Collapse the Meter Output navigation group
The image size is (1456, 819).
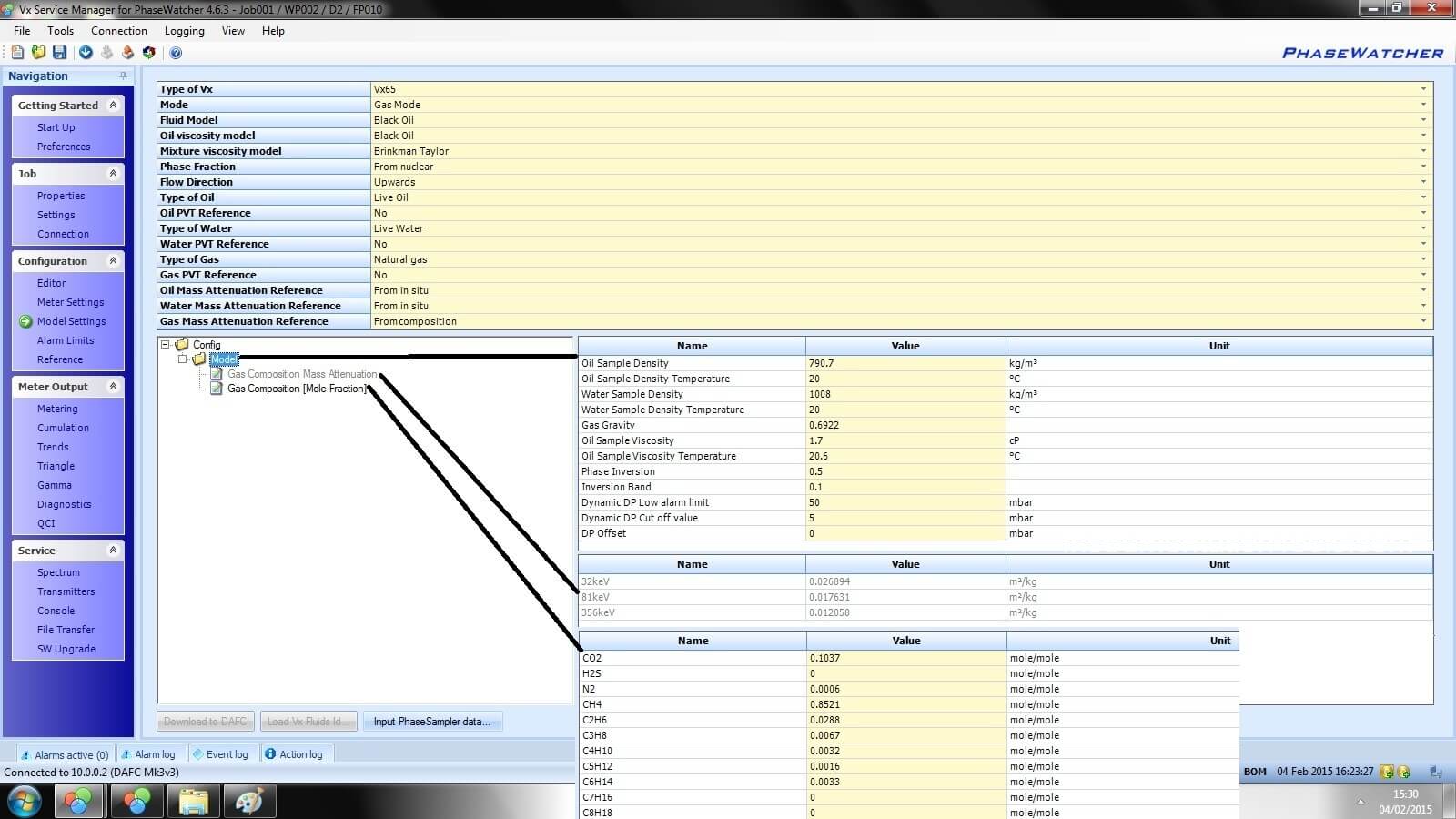113,387
